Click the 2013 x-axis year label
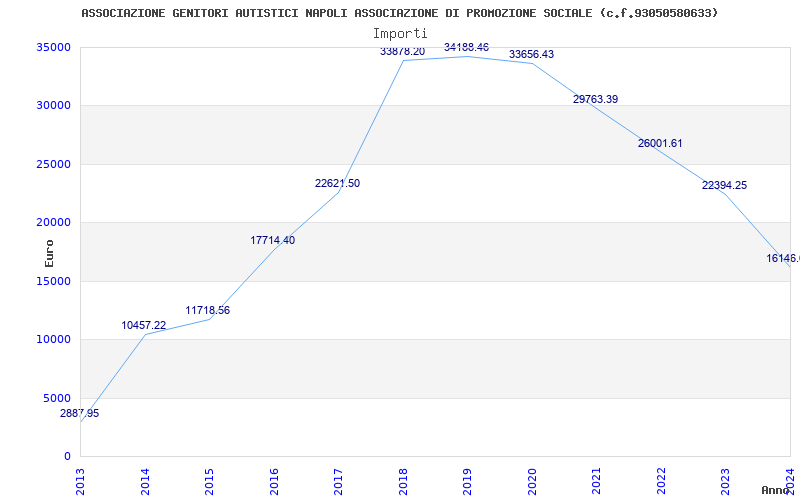This screenshot has height=500, width=800. pos(81,481)
